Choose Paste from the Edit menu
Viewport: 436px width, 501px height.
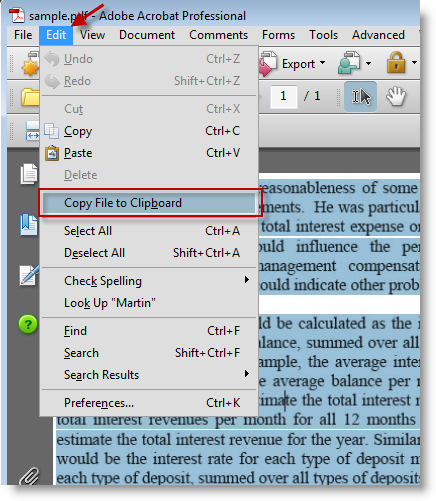pos(149,153)
